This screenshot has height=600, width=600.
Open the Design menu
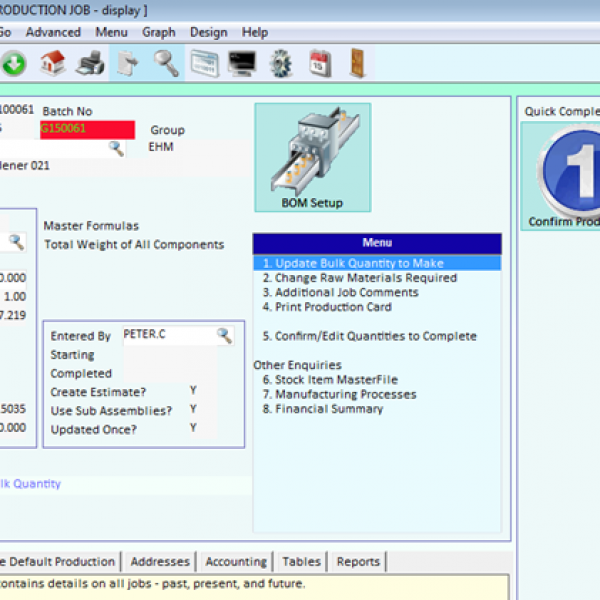click(209, 33)
